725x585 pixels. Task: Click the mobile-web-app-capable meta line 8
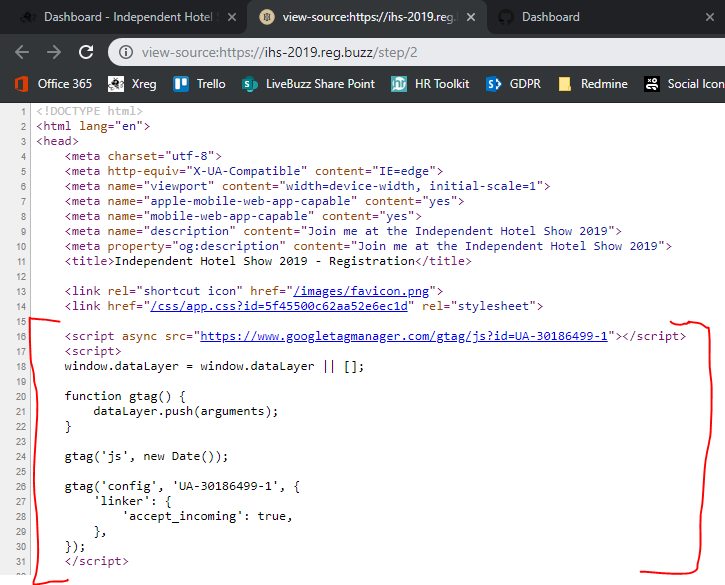click(x=243, y=216)
